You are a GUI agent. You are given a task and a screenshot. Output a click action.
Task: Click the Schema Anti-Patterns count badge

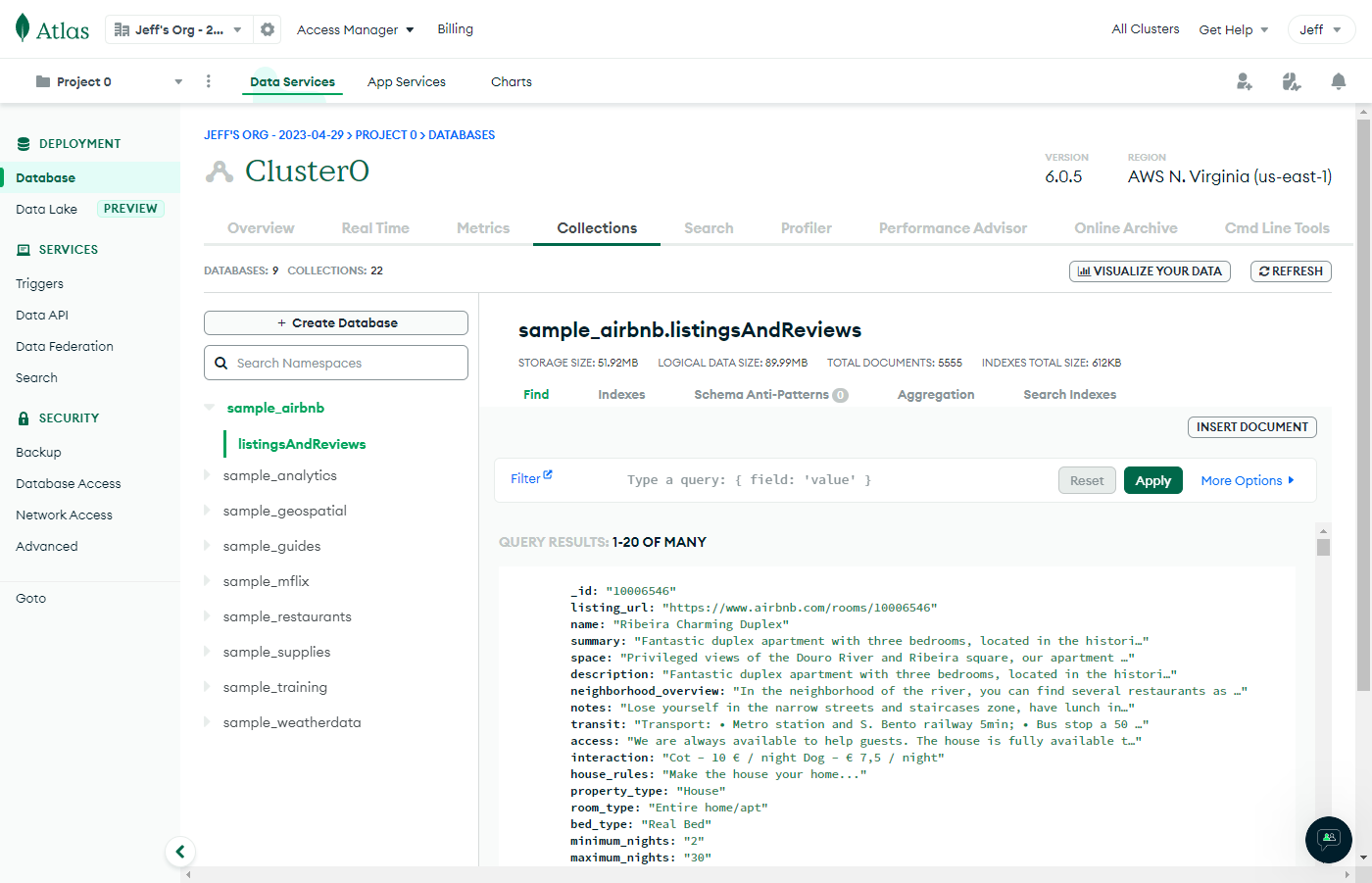[840, 395]
